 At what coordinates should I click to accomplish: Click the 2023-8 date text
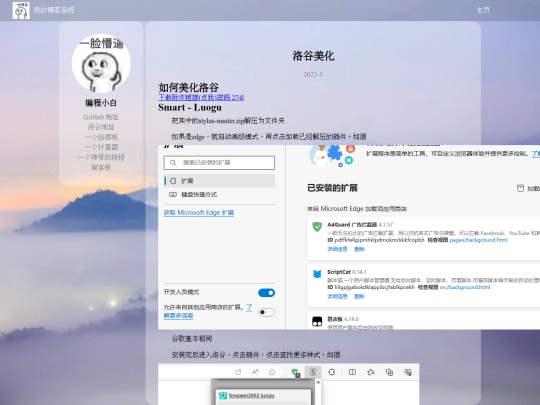pyautogui.click(x=313, y=74)
